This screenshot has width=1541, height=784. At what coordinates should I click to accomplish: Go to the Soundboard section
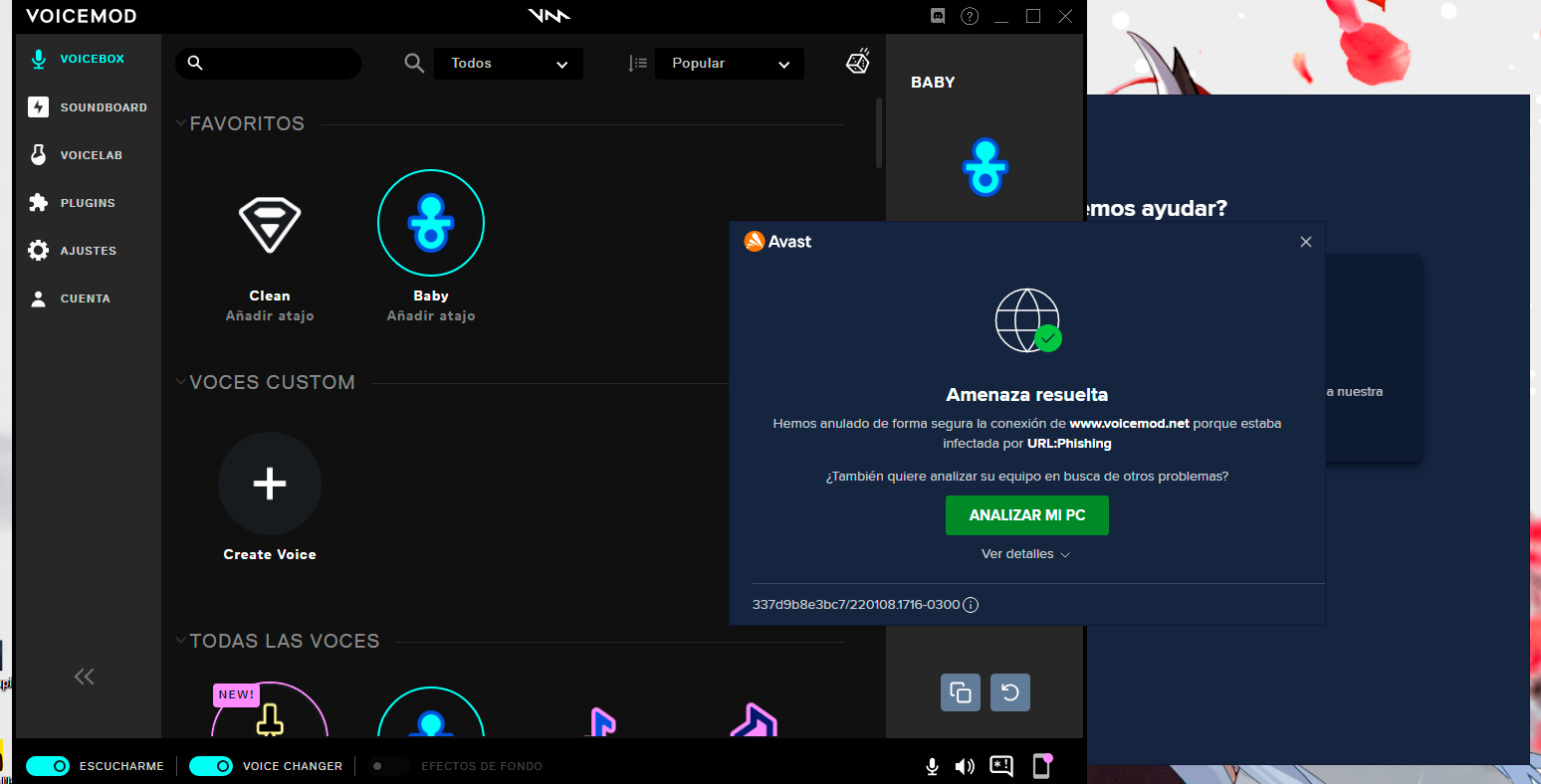[88, 107]
